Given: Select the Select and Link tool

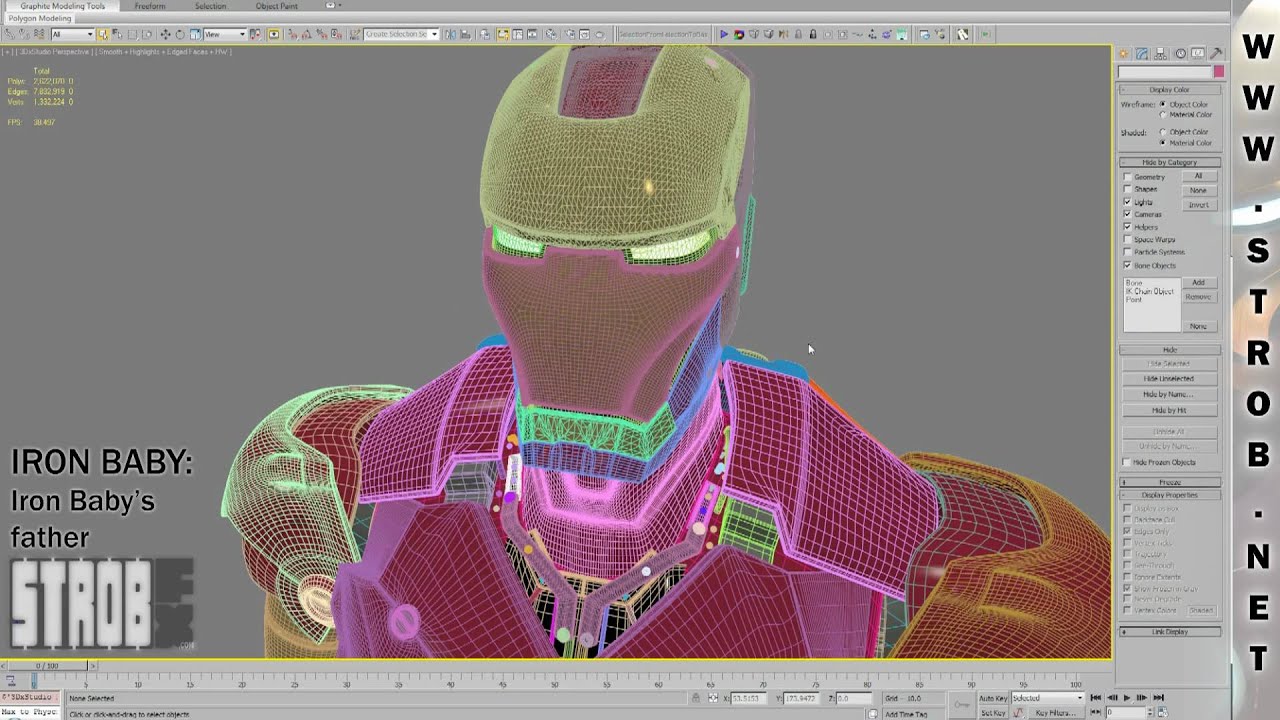Looking at the screenshot, I should (11, 34).
